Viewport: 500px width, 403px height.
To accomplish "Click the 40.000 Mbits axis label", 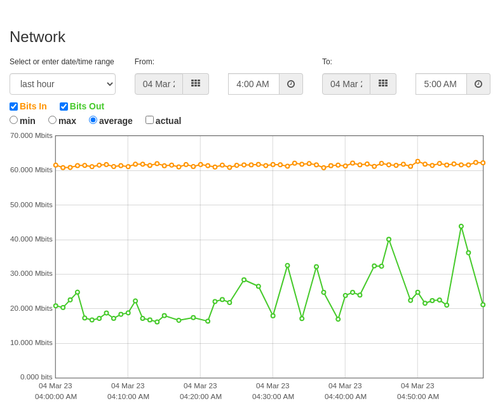I will tap(31, 239).
